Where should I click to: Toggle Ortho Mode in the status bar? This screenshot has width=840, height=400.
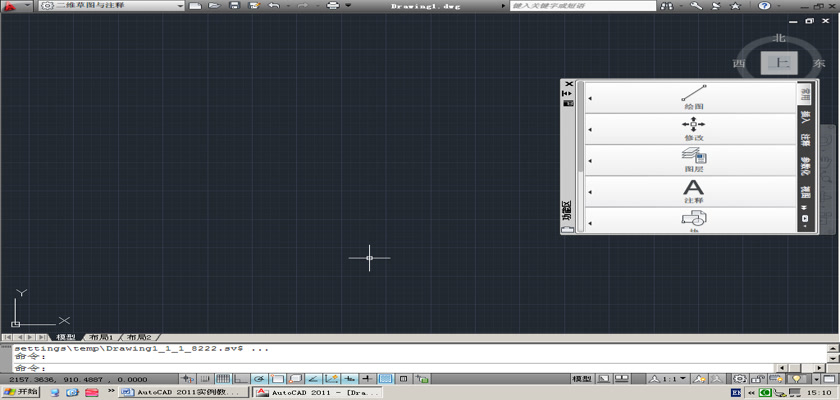(x=241, y=379)
